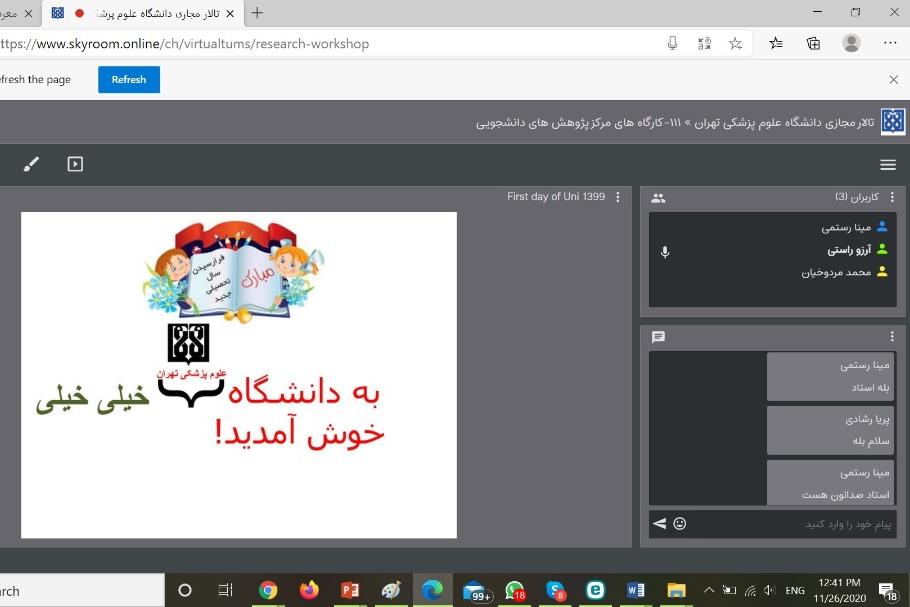This screenshot has width=910, height=607.
Task: Click the browser profile avatar icon
Action: pos(851,43)
